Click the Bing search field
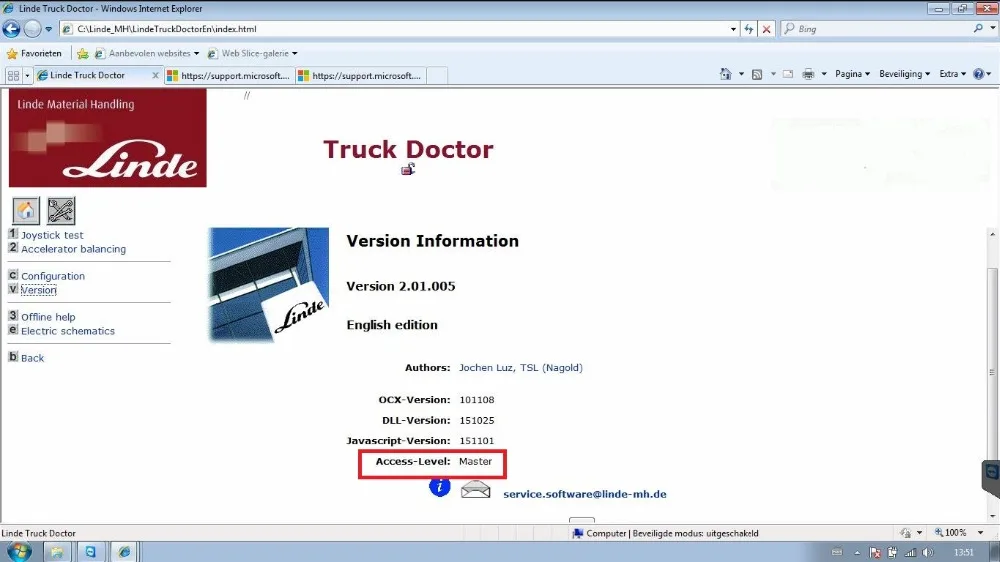 [880, 29]
